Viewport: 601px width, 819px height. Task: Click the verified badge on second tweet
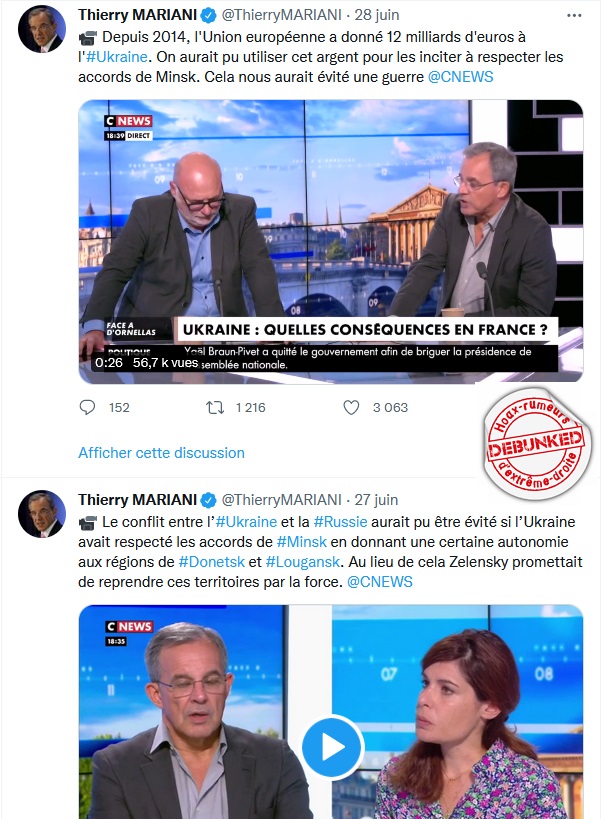coord(208,500)
